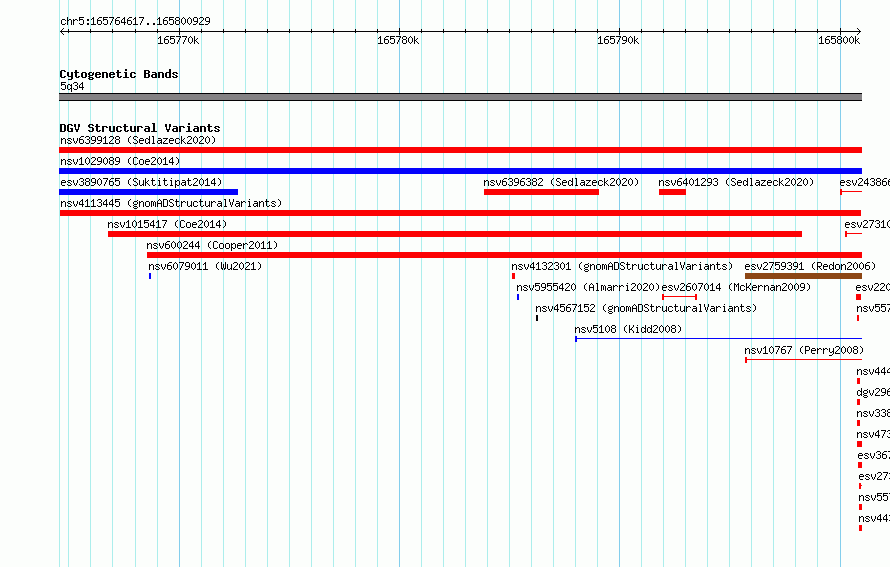The width and height of the screenshot is (890, 567).
Task: Click the blue esv3890765 variant bar
Action: 149,192
